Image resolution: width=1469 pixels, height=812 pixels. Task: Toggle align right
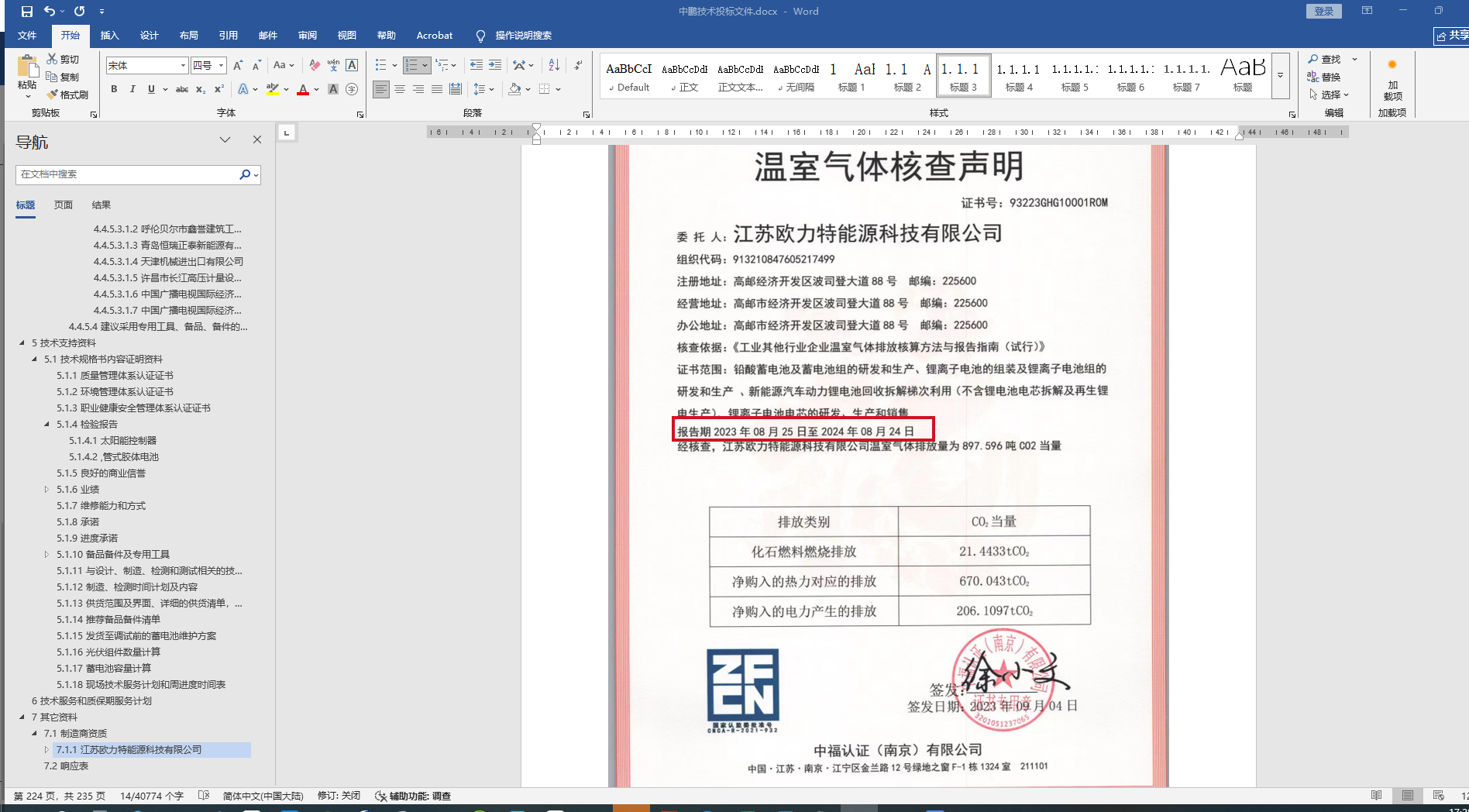pyautogui.click(x=418, y=89)
